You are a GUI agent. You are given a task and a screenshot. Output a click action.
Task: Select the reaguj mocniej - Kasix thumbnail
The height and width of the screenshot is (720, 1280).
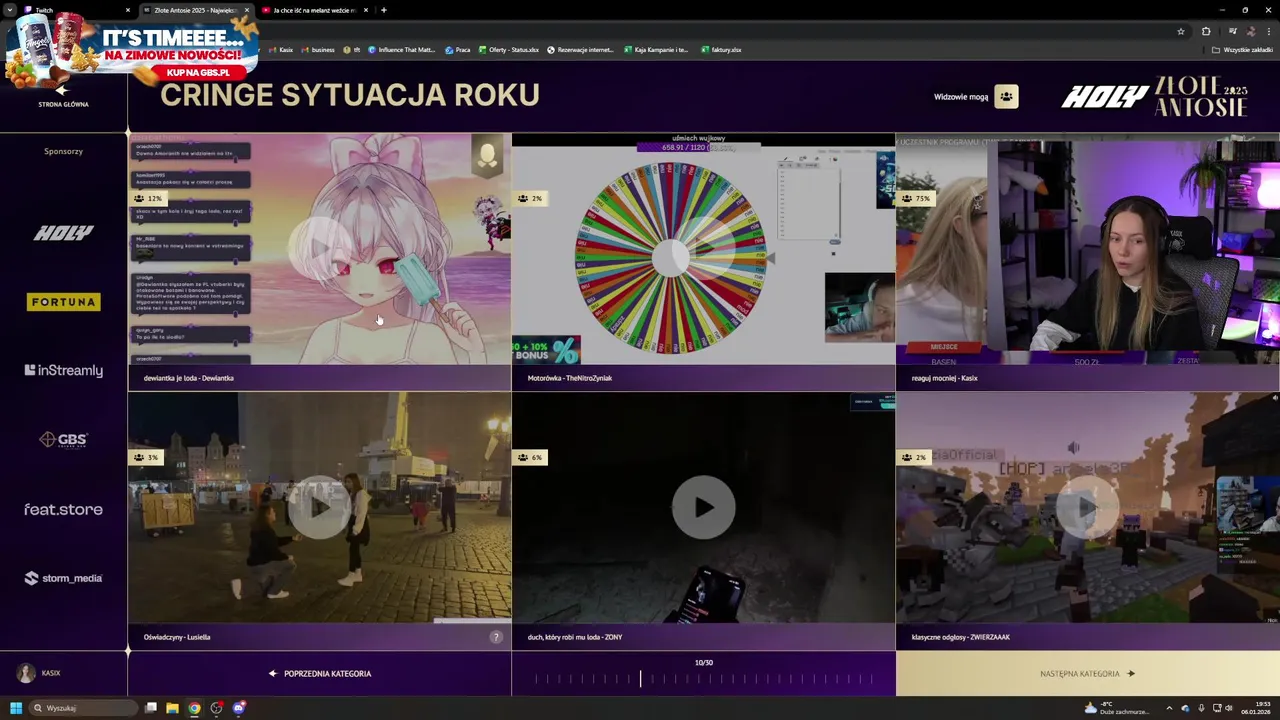click(1087, 249)
